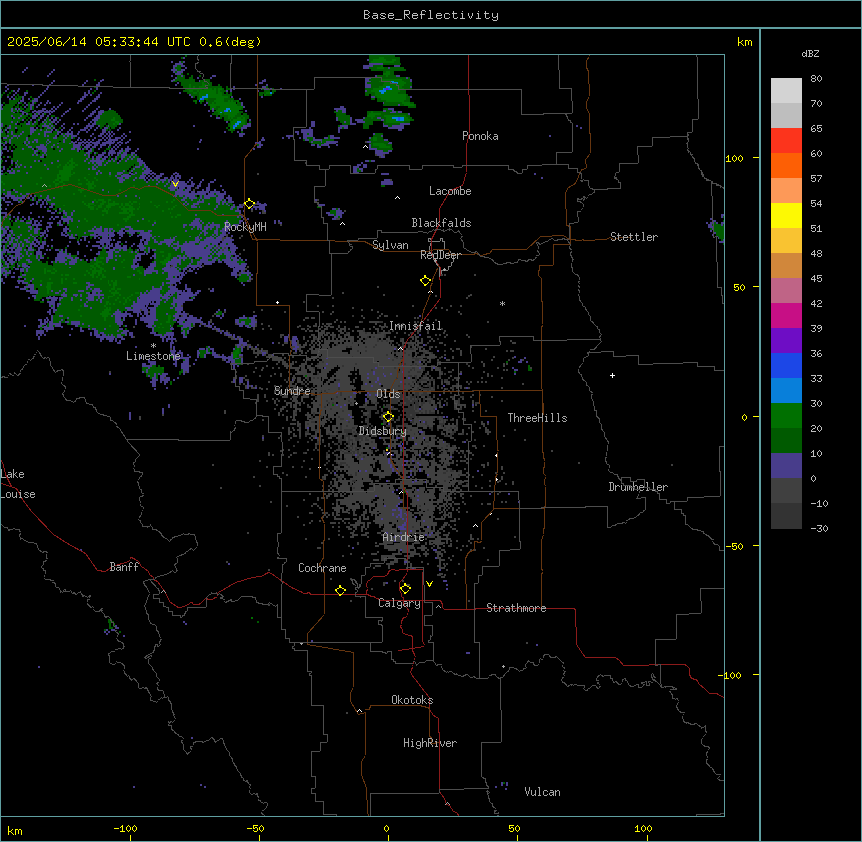Screen dimensions: 862x842
Task: Click the Banff label
Action: [124, 567]
